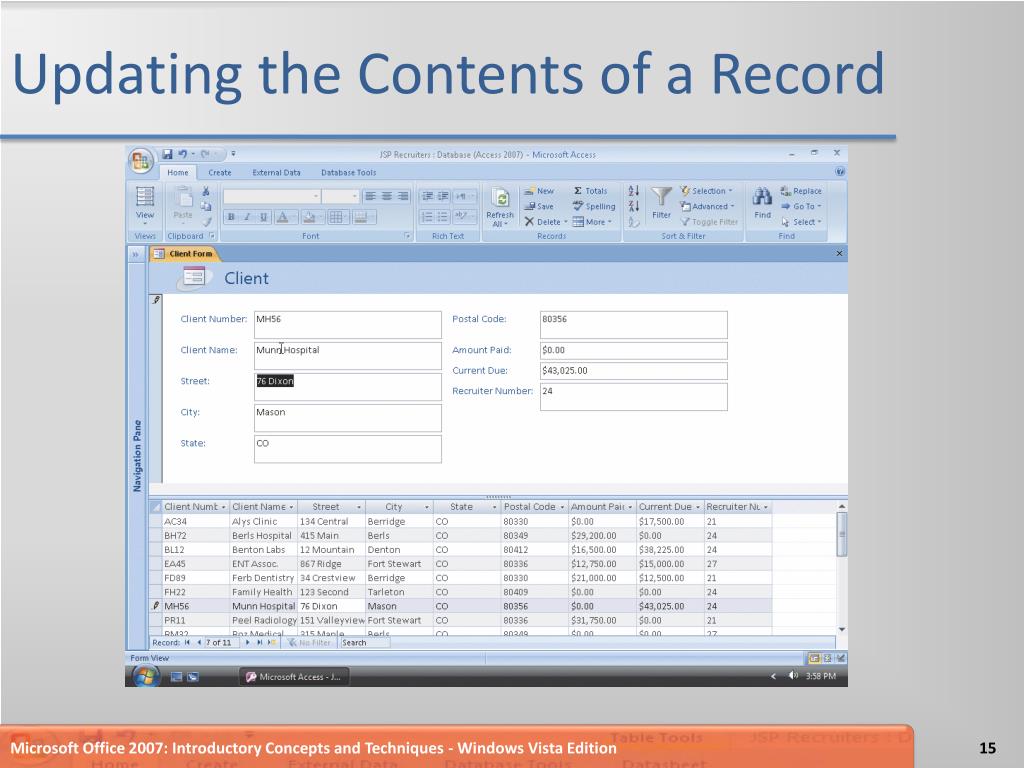Open volume control in system tray

pos(793,676)
